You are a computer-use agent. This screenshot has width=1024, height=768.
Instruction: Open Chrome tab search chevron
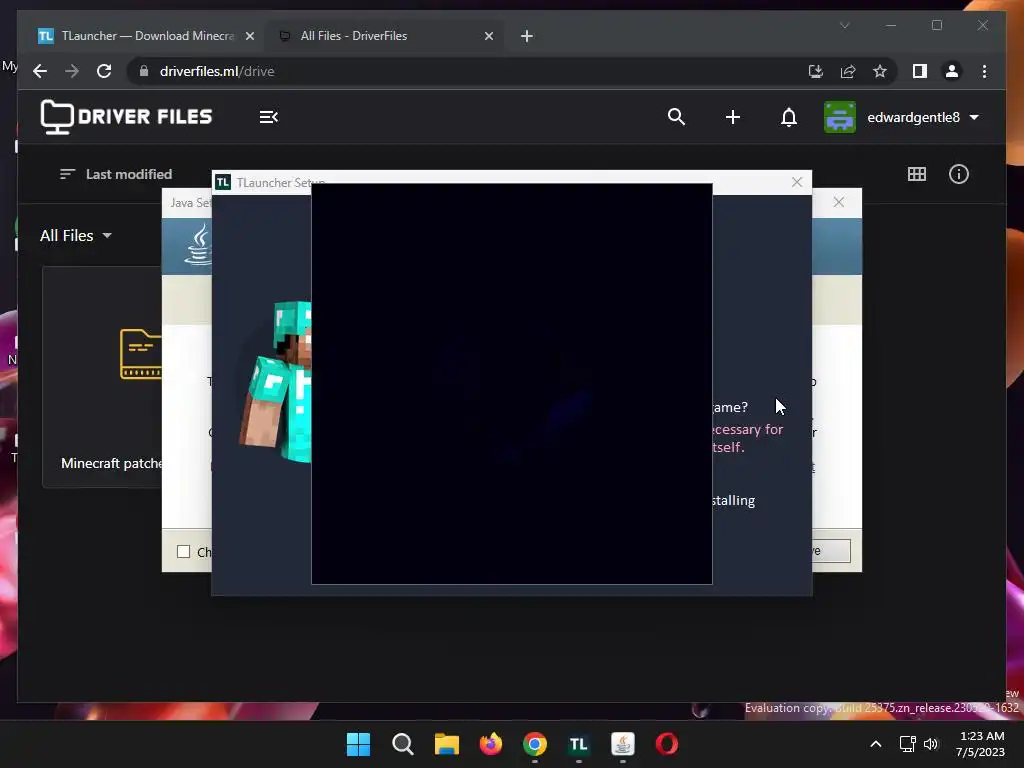844,25
